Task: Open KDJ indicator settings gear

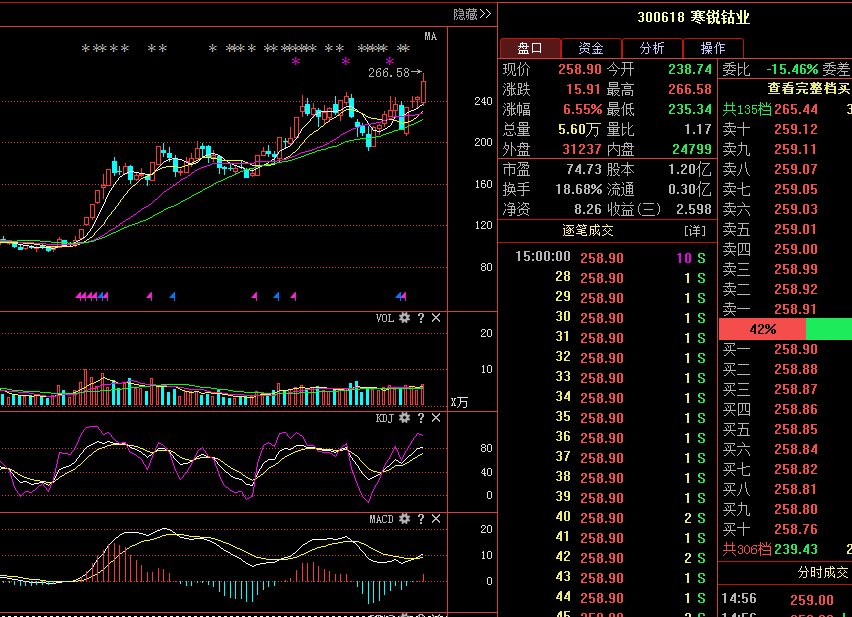Action: tap(404, 418)
